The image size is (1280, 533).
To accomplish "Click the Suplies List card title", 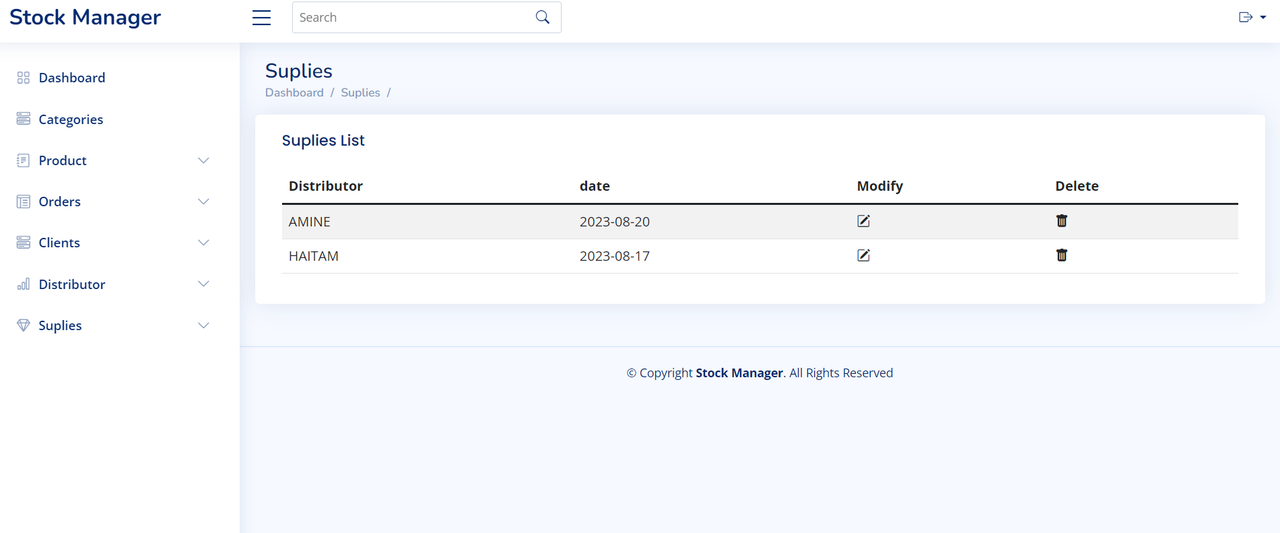I will click(323, 141).
